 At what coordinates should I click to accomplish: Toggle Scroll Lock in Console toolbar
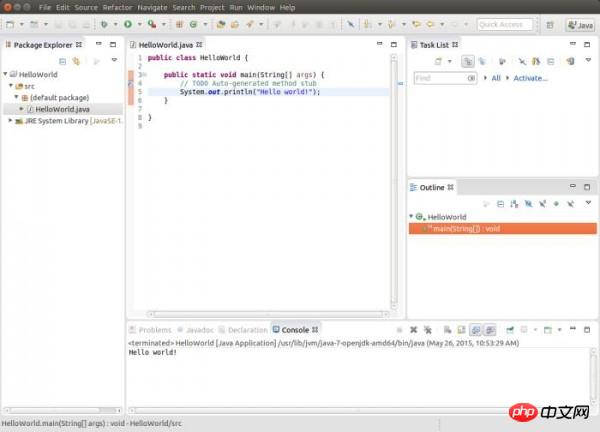(461, 329)
